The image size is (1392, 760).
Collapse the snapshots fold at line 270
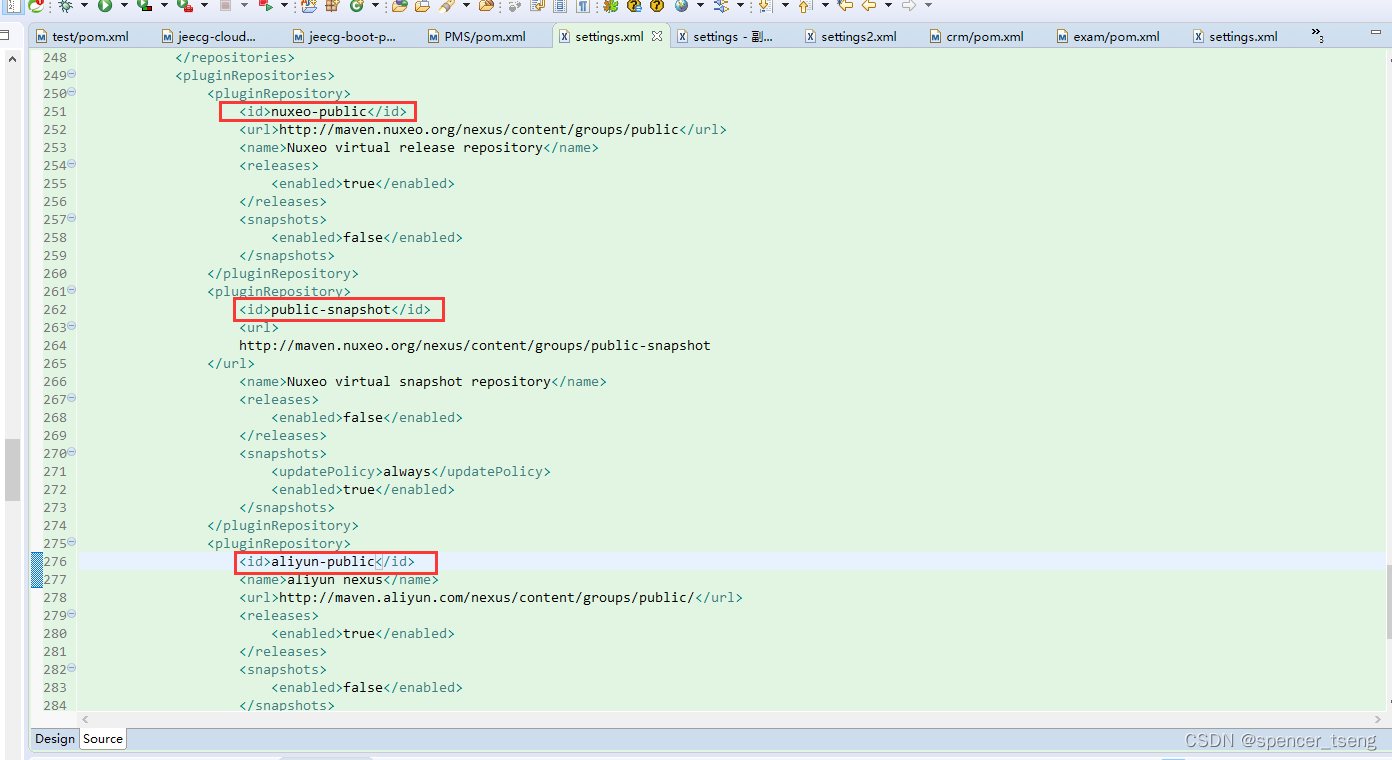point(72,453)
